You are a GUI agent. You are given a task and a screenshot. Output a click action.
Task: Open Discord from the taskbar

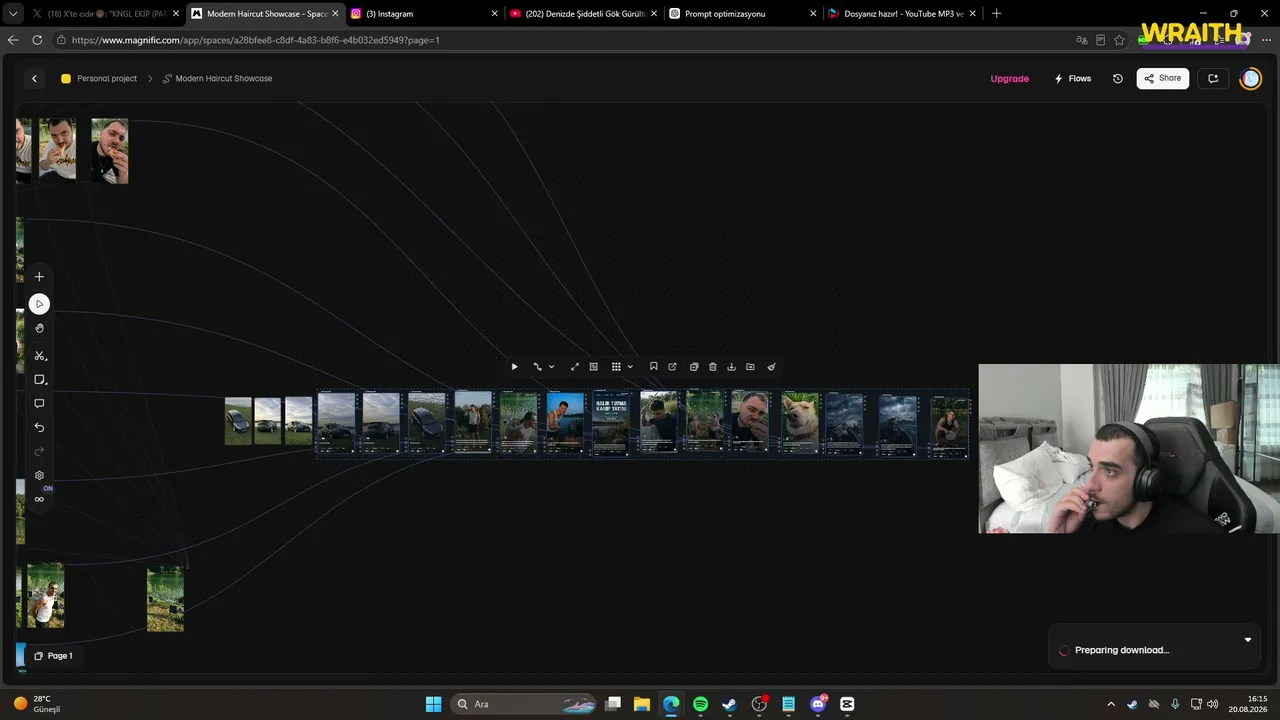pos(818,704)
